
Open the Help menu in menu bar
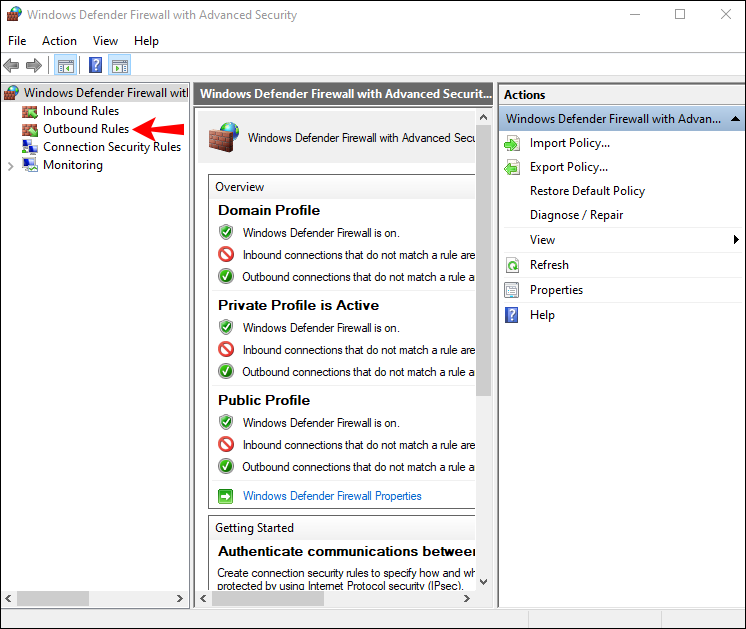point(146,41)
